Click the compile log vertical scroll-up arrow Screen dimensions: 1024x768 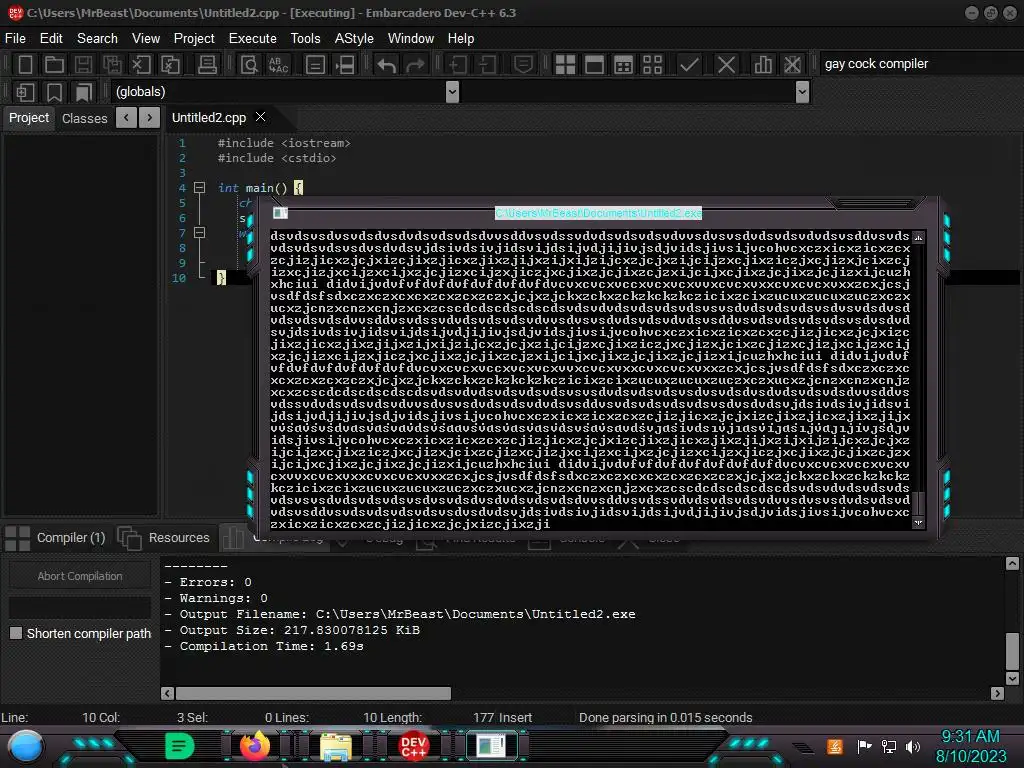[1012, 564]
